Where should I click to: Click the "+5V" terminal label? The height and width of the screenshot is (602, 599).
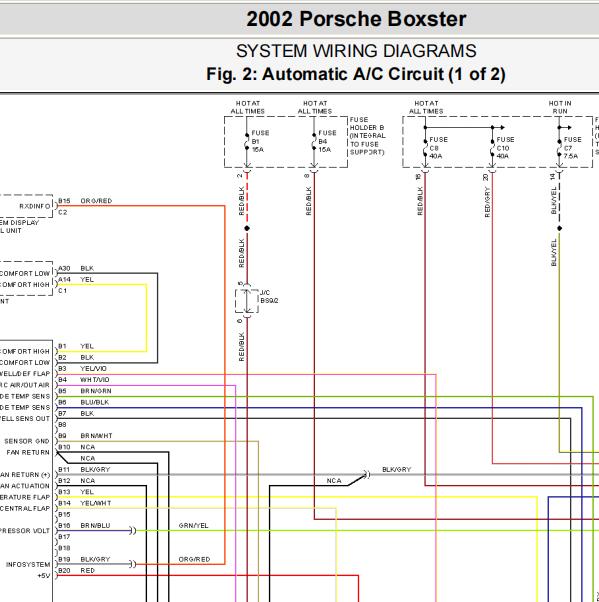coord(43,576)
